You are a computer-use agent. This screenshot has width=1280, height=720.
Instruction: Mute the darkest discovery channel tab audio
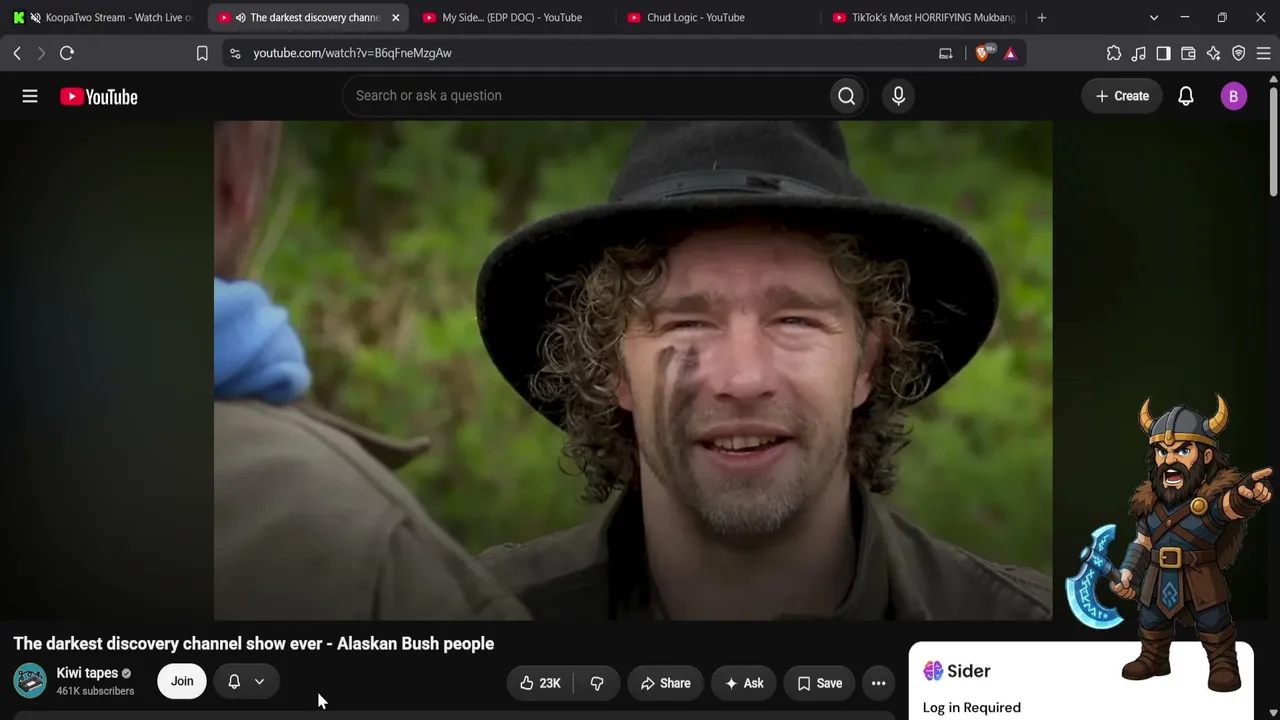240,17
